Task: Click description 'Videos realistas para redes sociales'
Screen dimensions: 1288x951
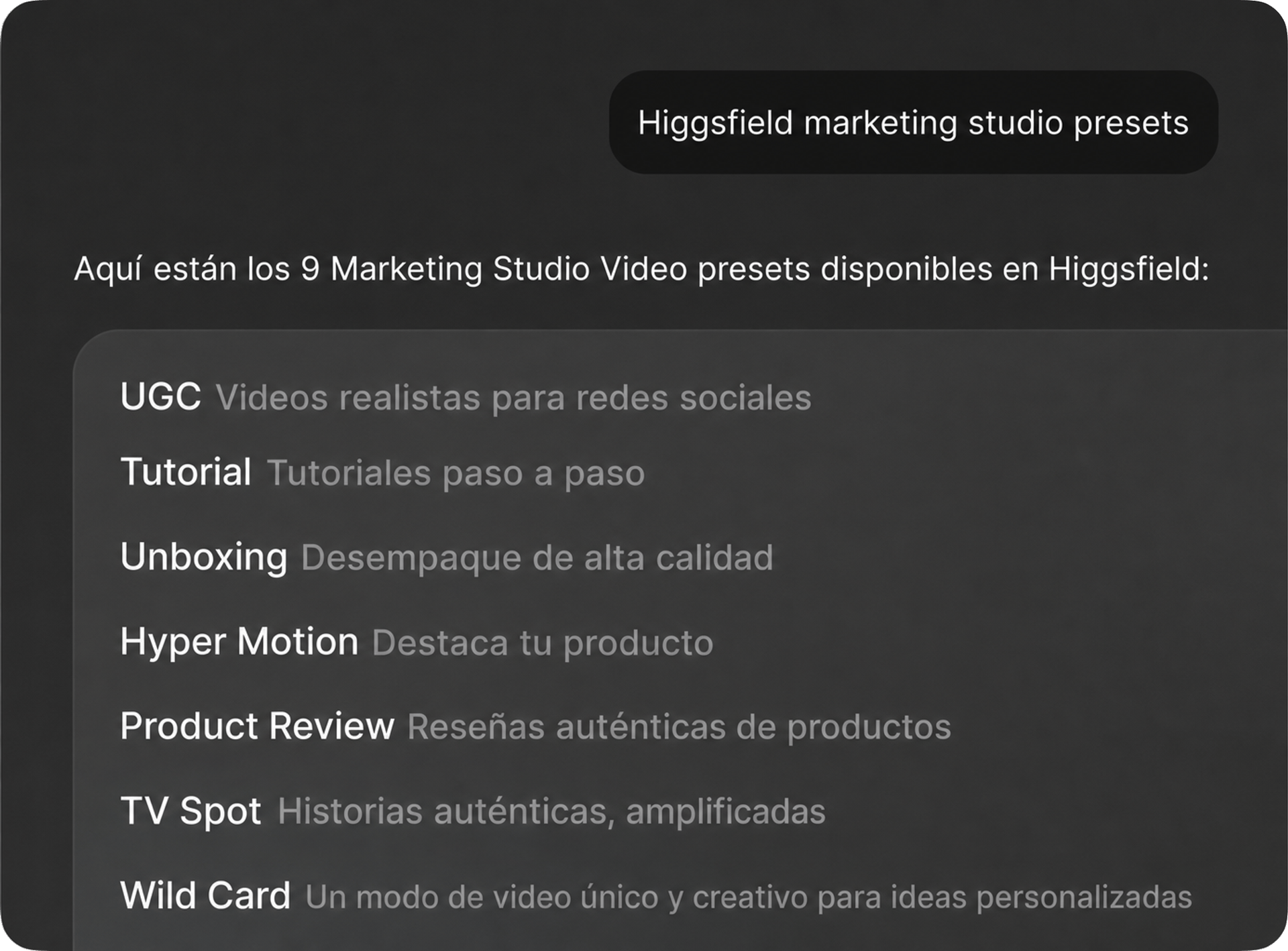Action: coord(513,398)
